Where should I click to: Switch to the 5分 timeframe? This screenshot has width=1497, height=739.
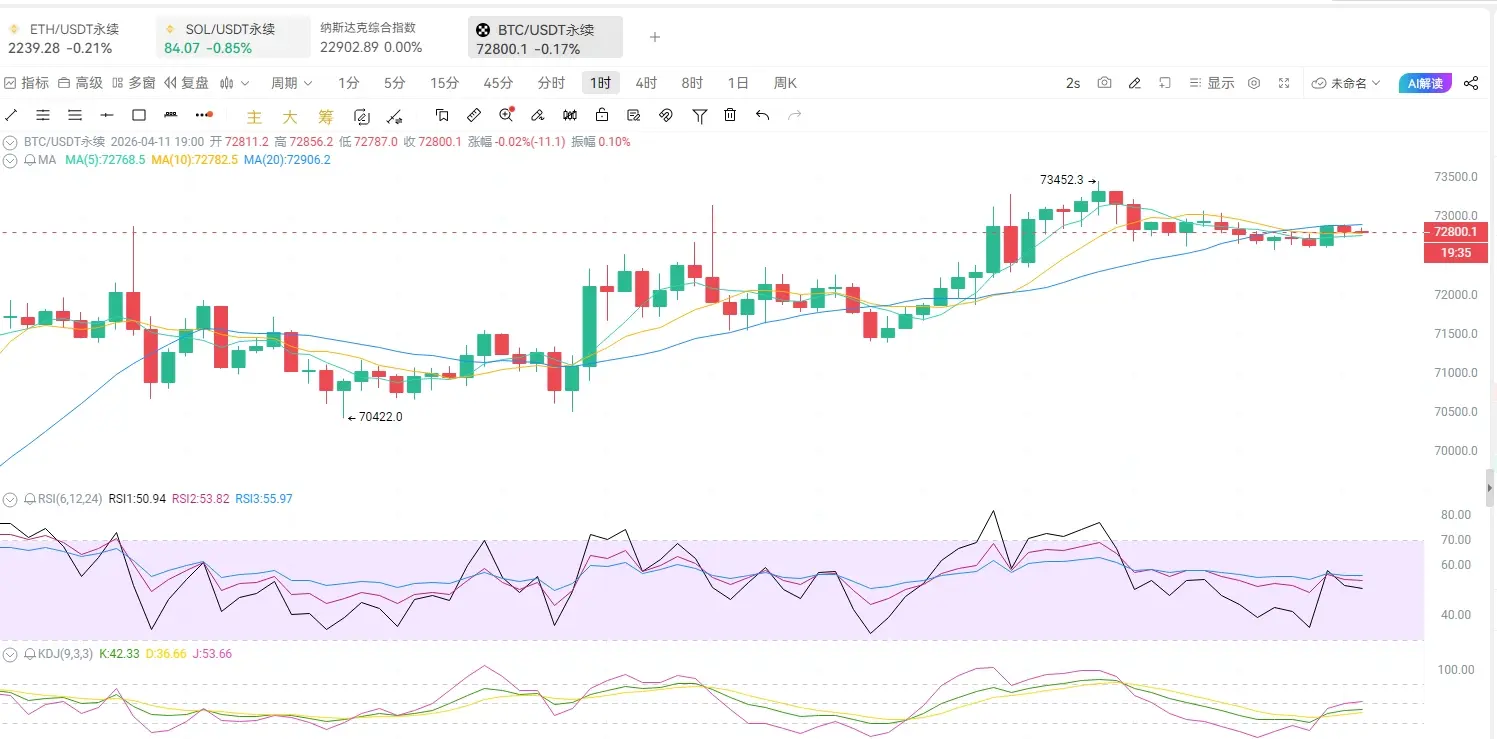(395, 83)
